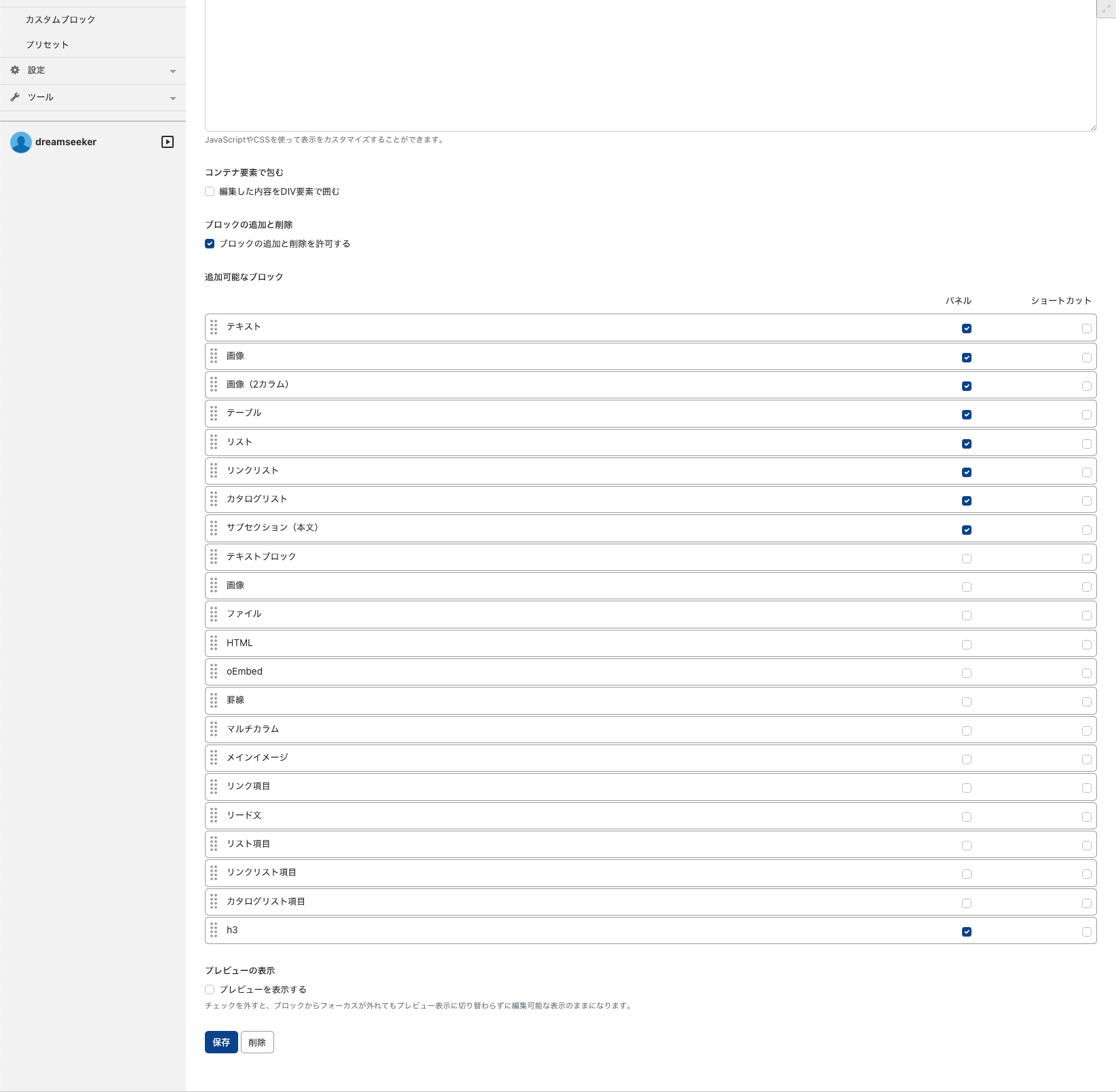Click the wrench icon beside ツール
Image resolution: width=1116 pixels, height=1092 pixels.
(15, 97)
